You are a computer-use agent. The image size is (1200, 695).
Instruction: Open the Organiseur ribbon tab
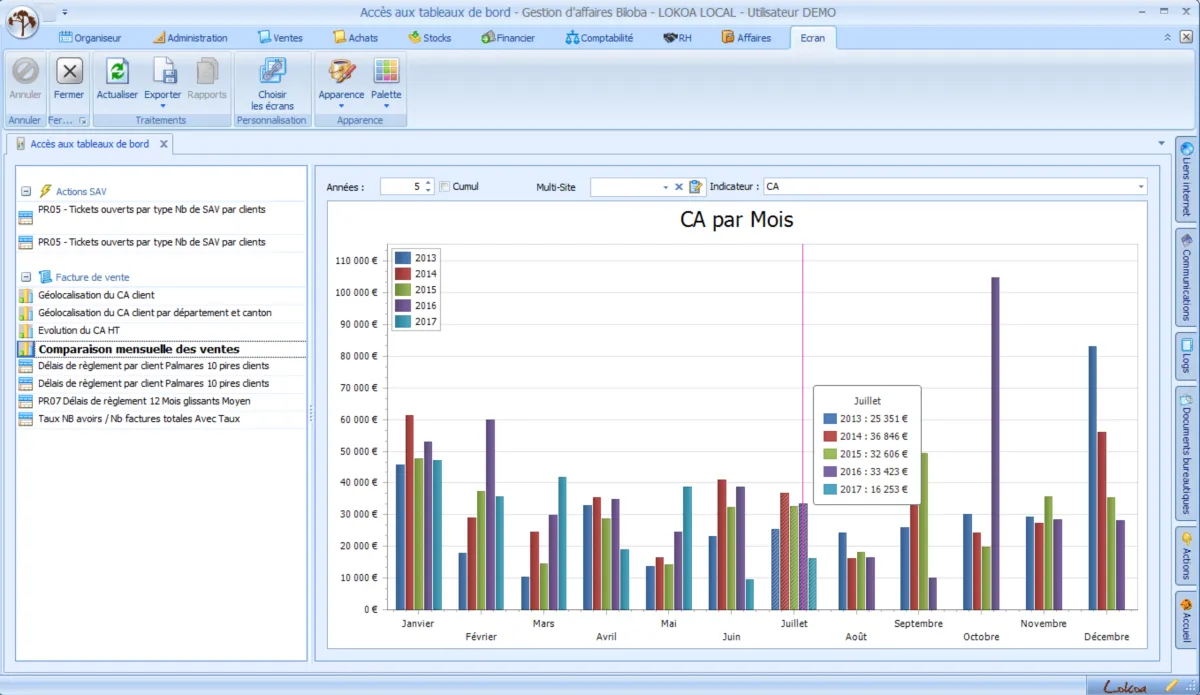pos(90,38)
